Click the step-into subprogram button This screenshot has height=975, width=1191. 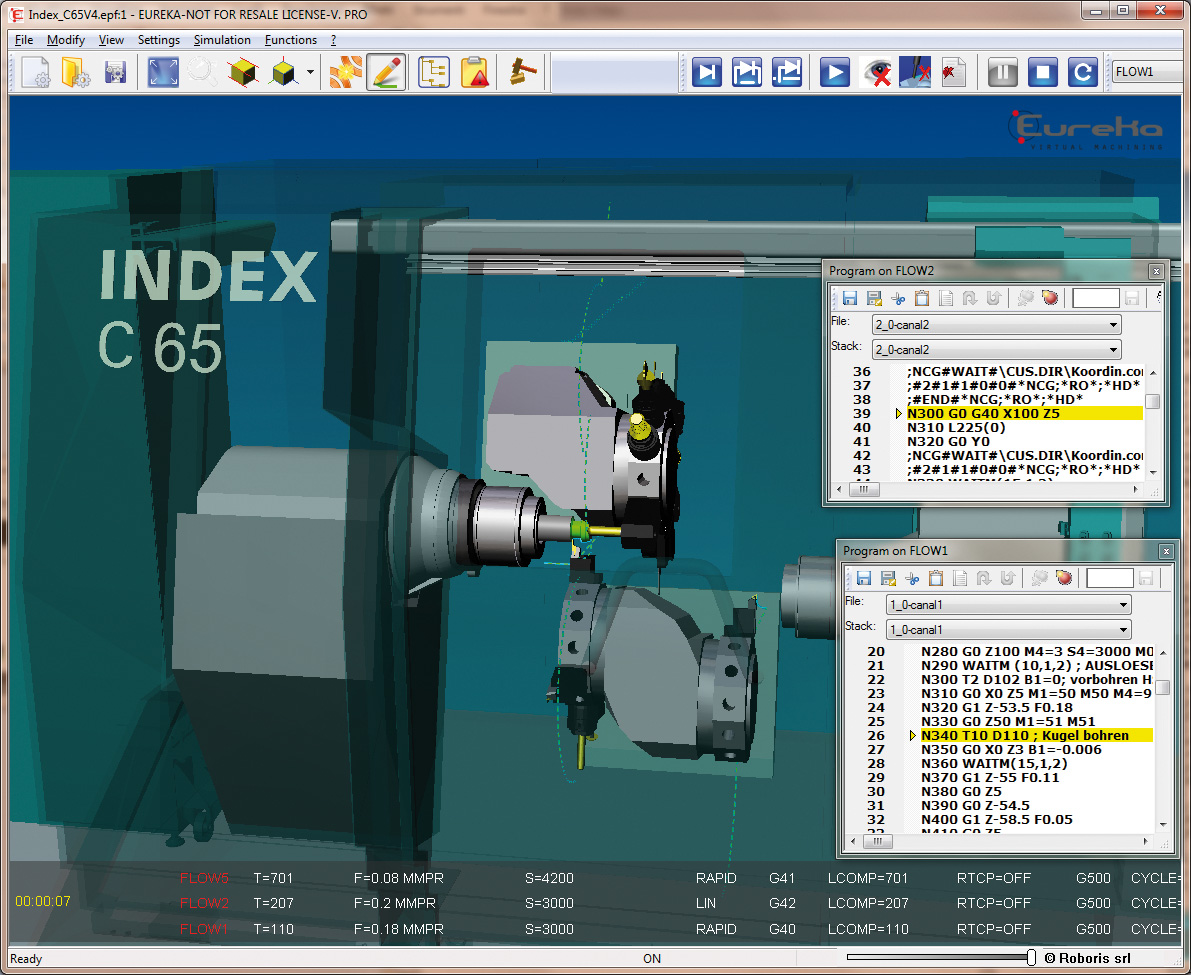787,73
